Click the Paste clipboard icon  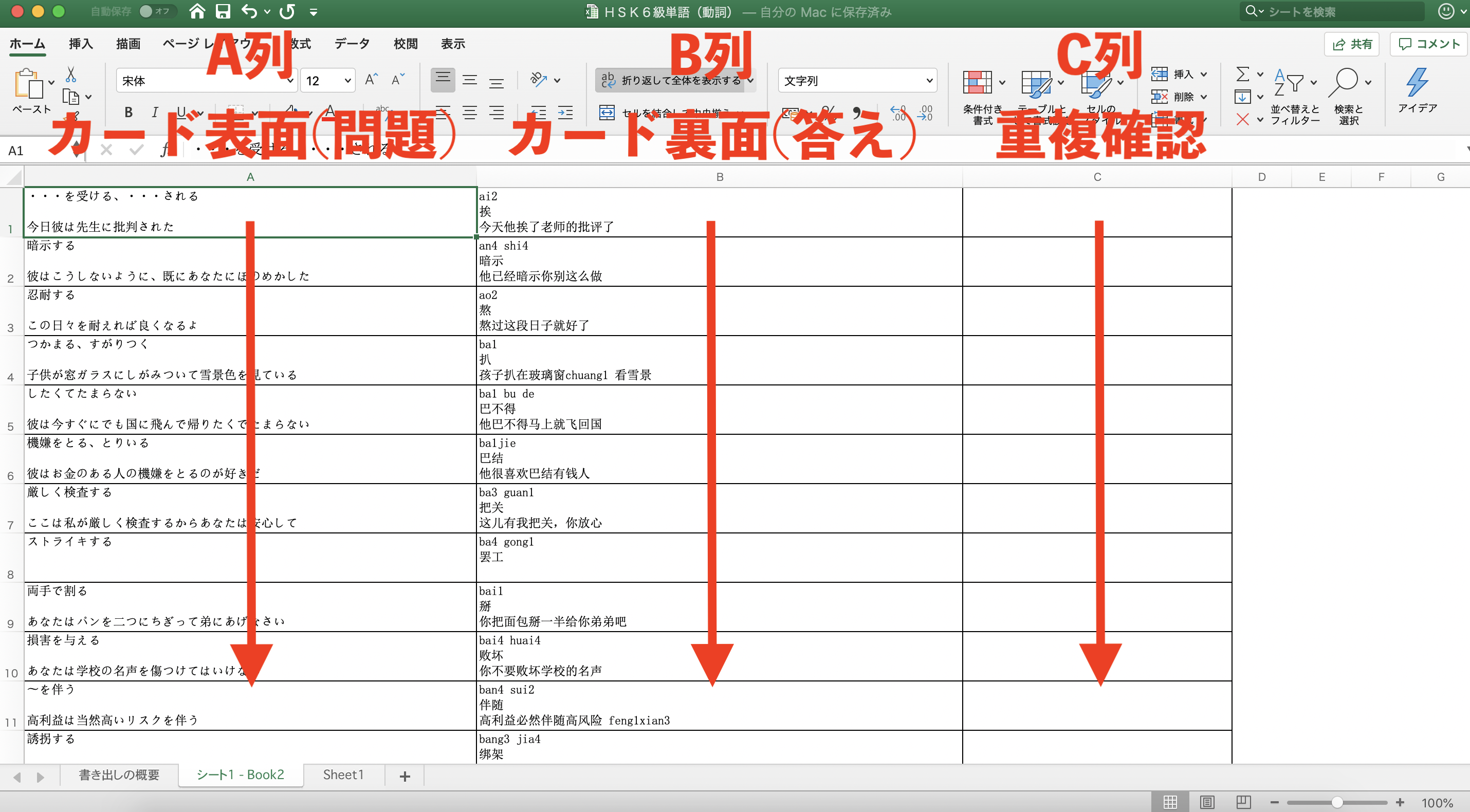point(29,84)
